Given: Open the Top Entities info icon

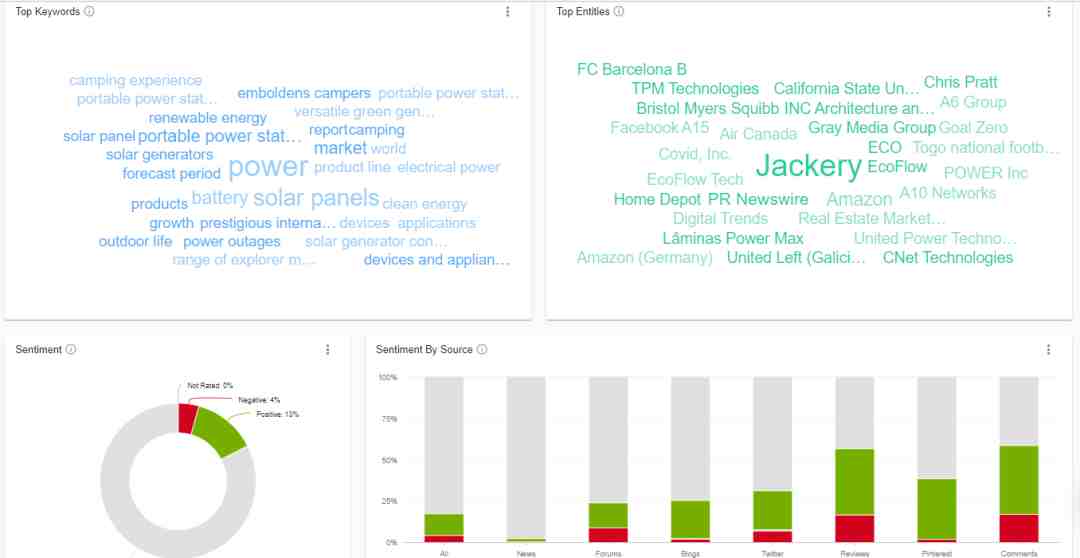Looking at the screenshot, I should pos(619,12).
